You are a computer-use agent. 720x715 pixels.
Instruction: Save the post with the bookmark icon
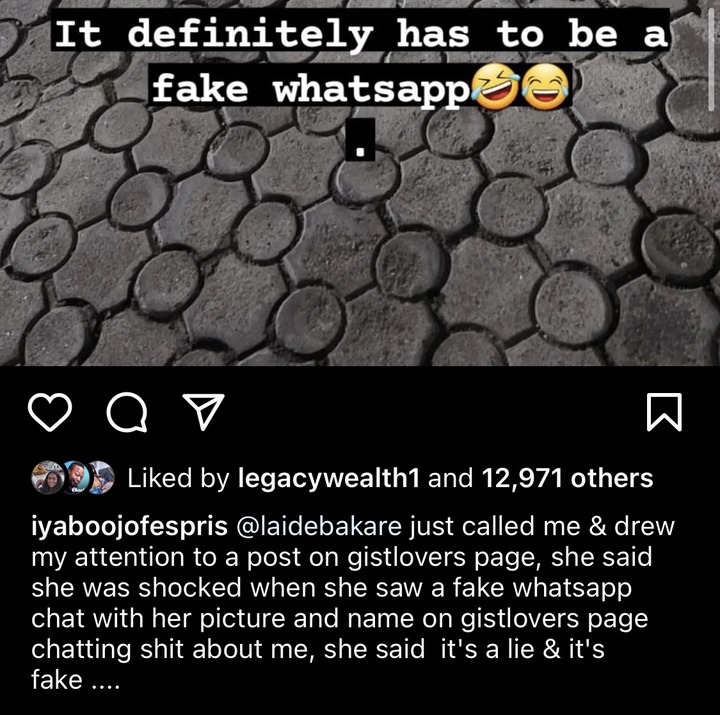click(664, 412)
